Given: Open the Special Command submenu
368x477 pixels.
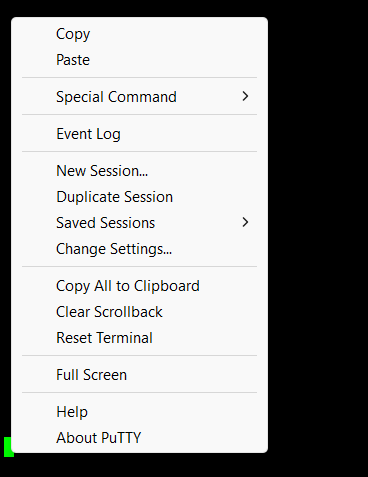Looking at the screenshot, I should click(x=139, y=97).
